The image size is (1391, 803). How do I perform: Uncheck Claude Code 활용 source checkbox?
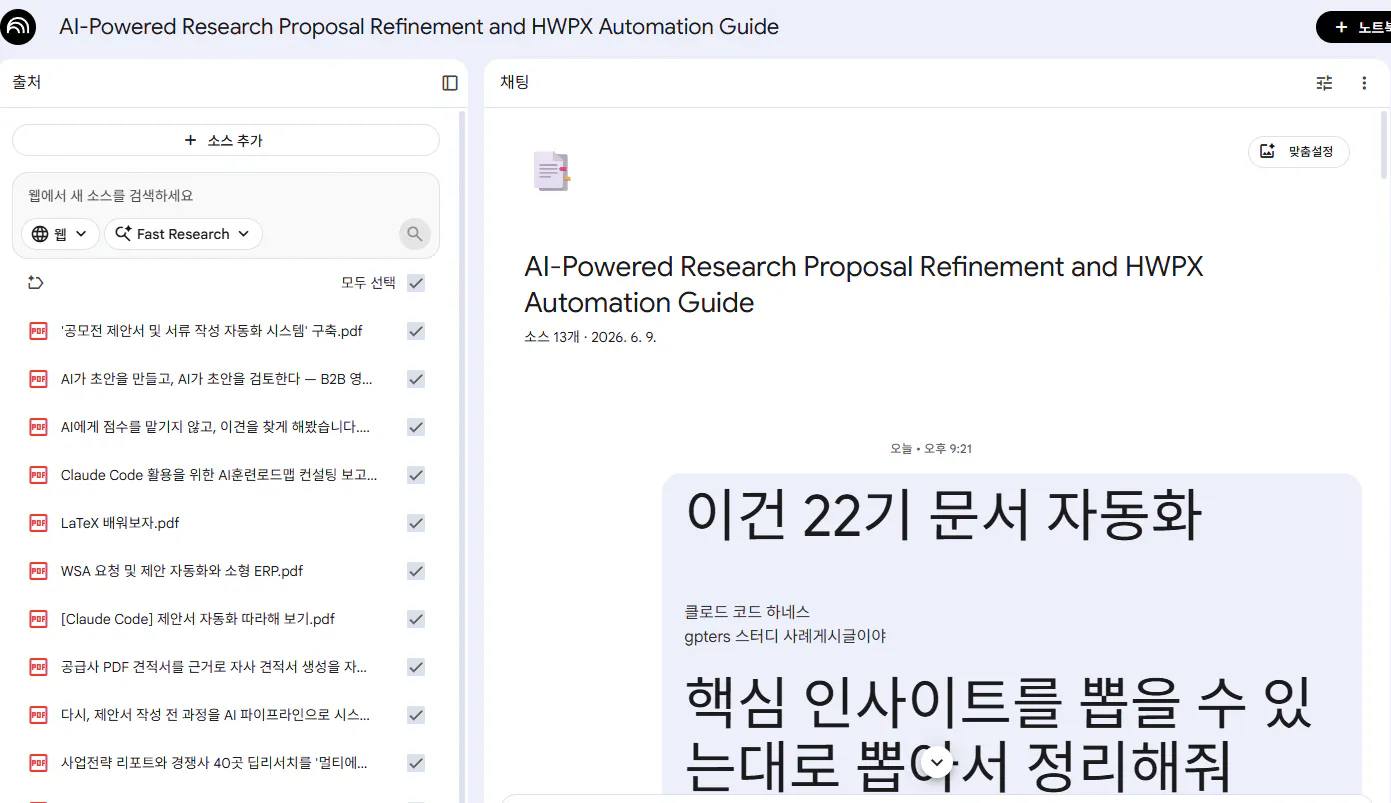416,475
